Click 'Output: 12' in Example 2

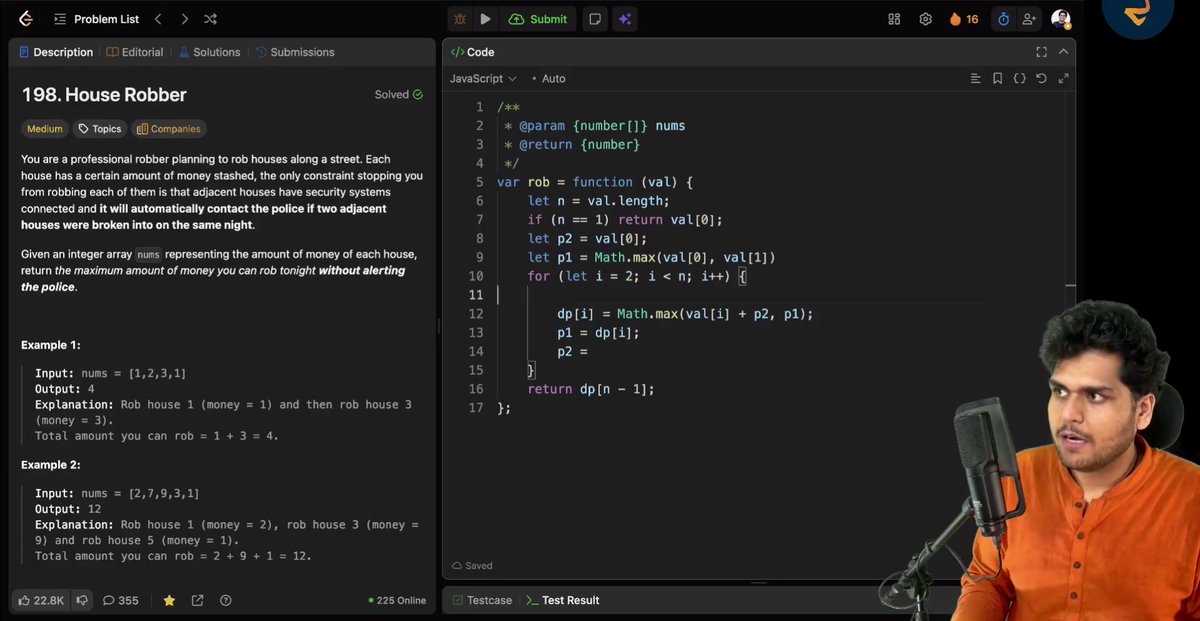click(66, 509)
